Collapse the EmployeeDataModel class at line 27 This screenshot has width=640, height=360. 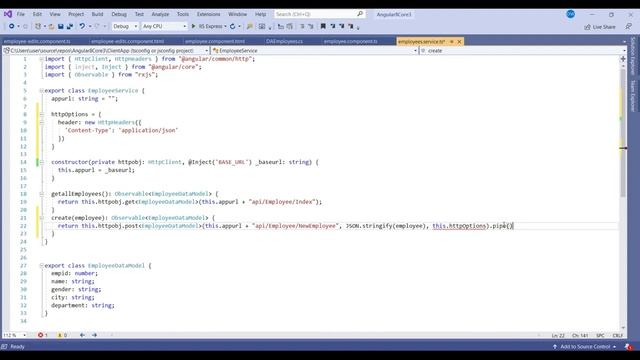click(x=41, y=266)
